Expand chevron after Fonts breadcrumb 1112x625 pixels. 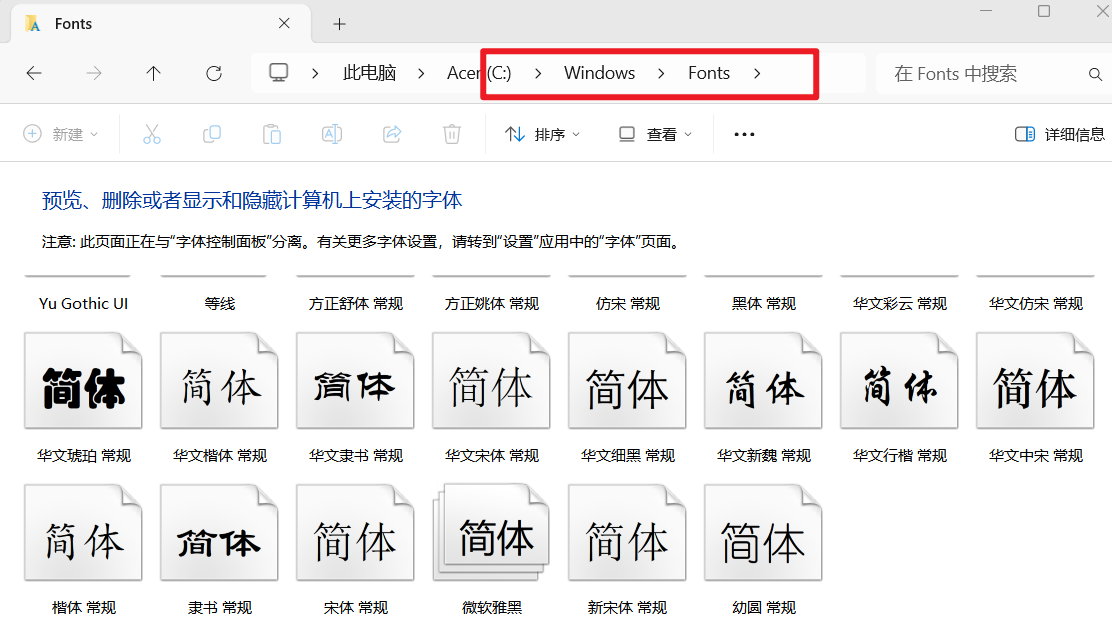click(757, 73)
